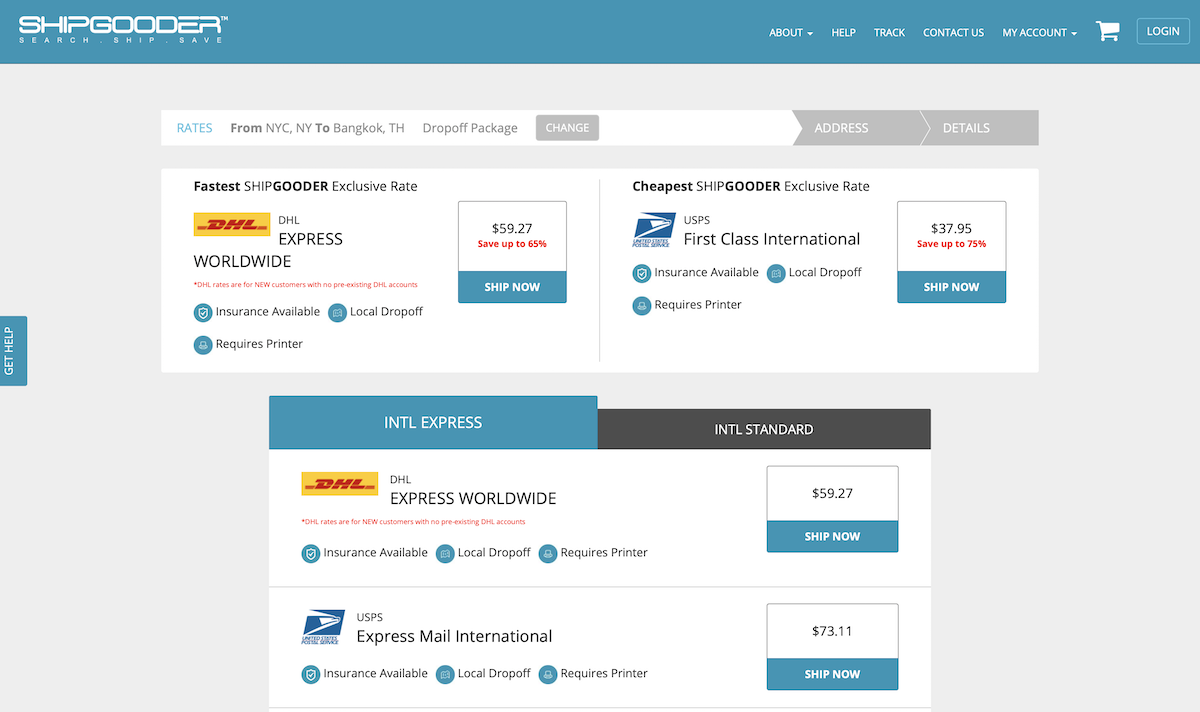The image size is (1200, 712).
Task: Open the HELP page
Action: pos(844,32)
